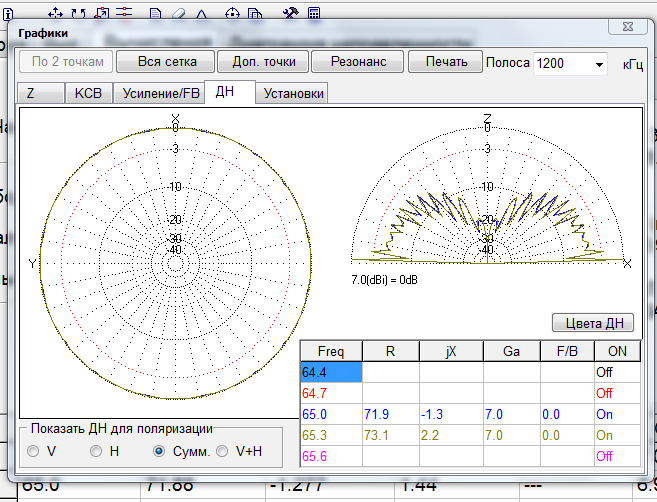Select the V polarization radio button
Image resolution: width=657 pixels, height=502 pixels.
tap(33, 451)
